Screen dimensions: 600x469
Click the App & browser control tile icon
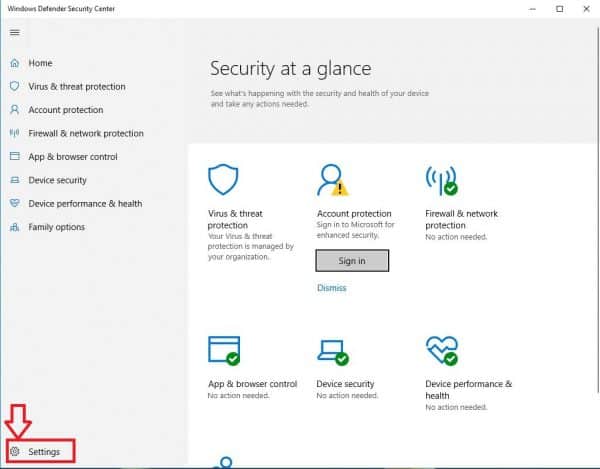coord(223,350)
